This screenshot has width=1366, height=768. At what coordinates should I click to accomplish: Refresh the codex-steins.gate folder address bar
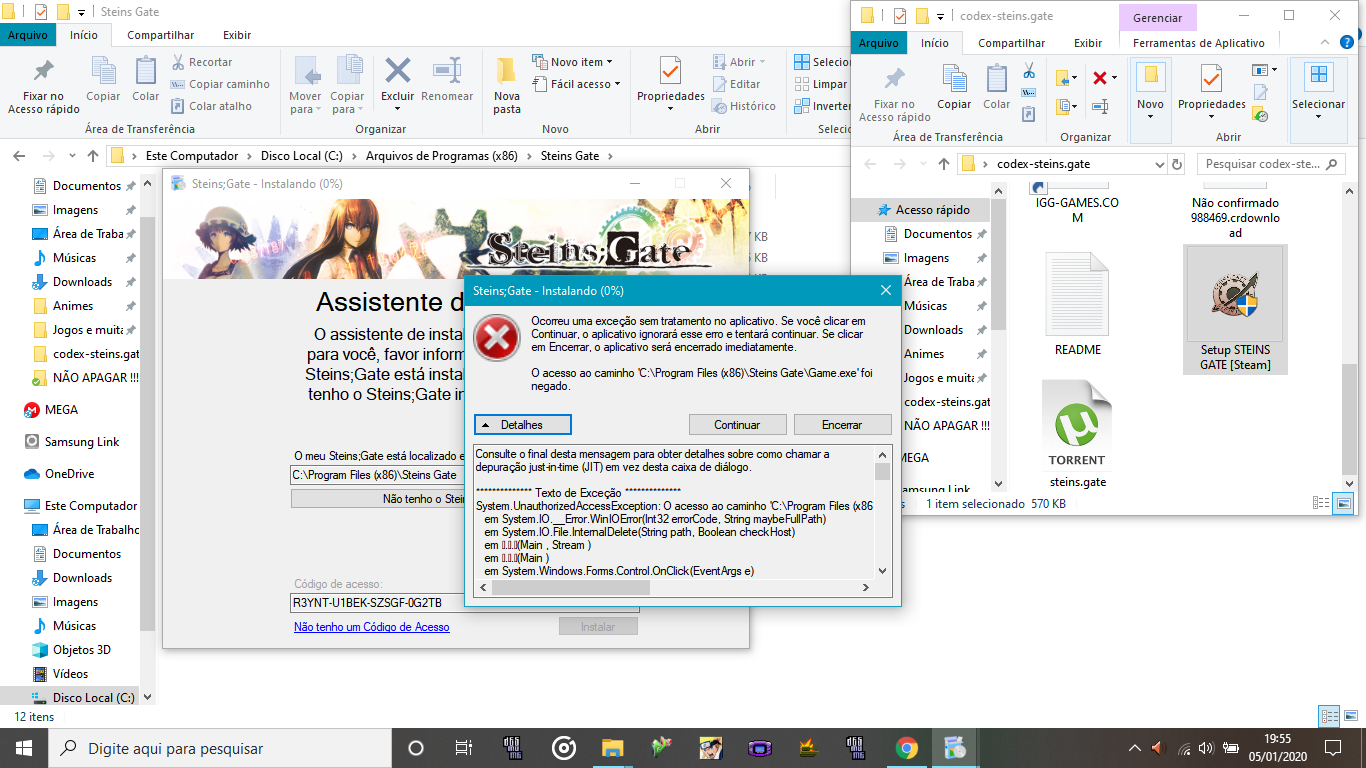point(1177,164)
